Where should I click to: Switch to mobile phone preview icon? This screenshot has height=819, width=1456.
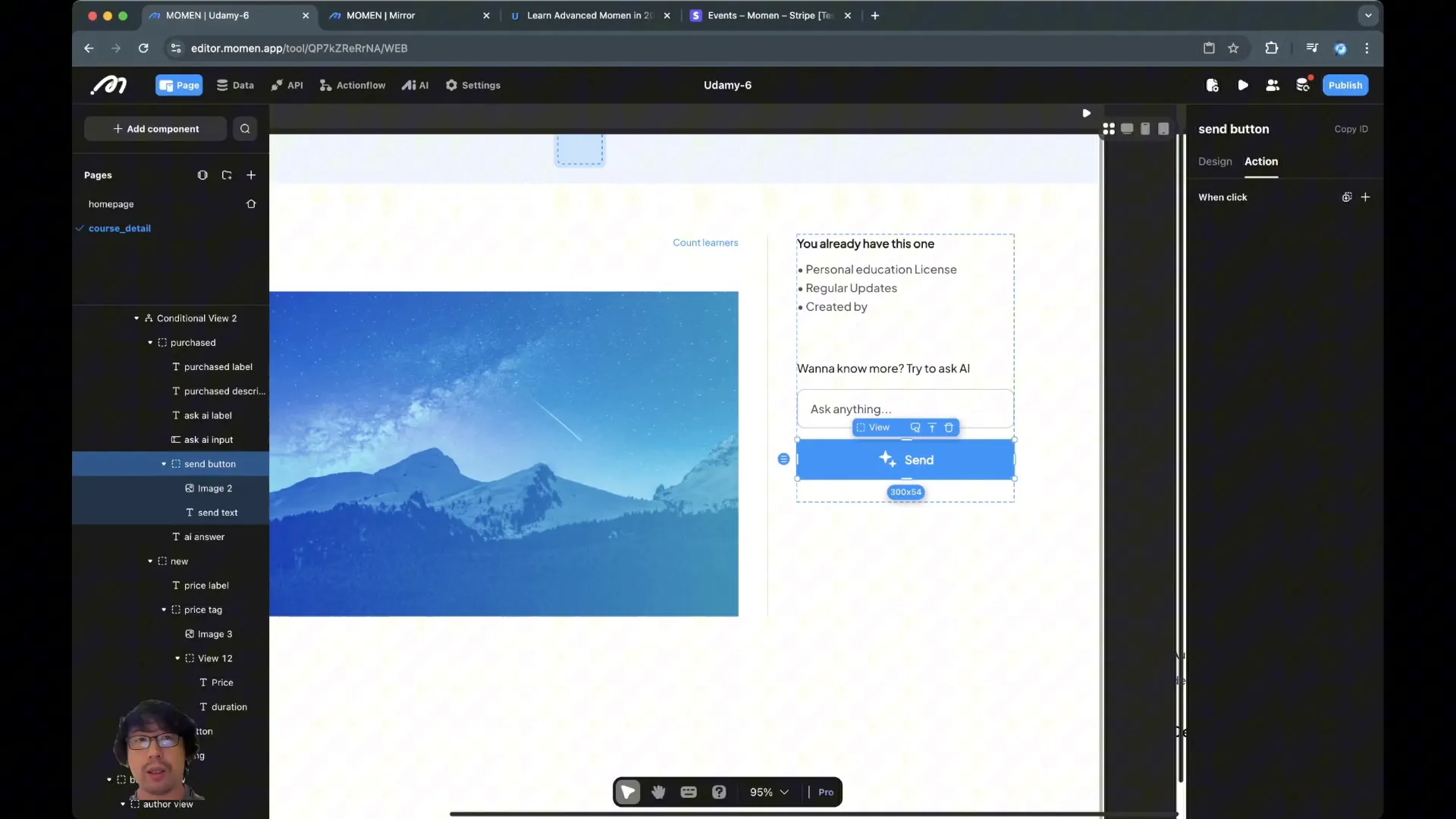point(1145,129)
